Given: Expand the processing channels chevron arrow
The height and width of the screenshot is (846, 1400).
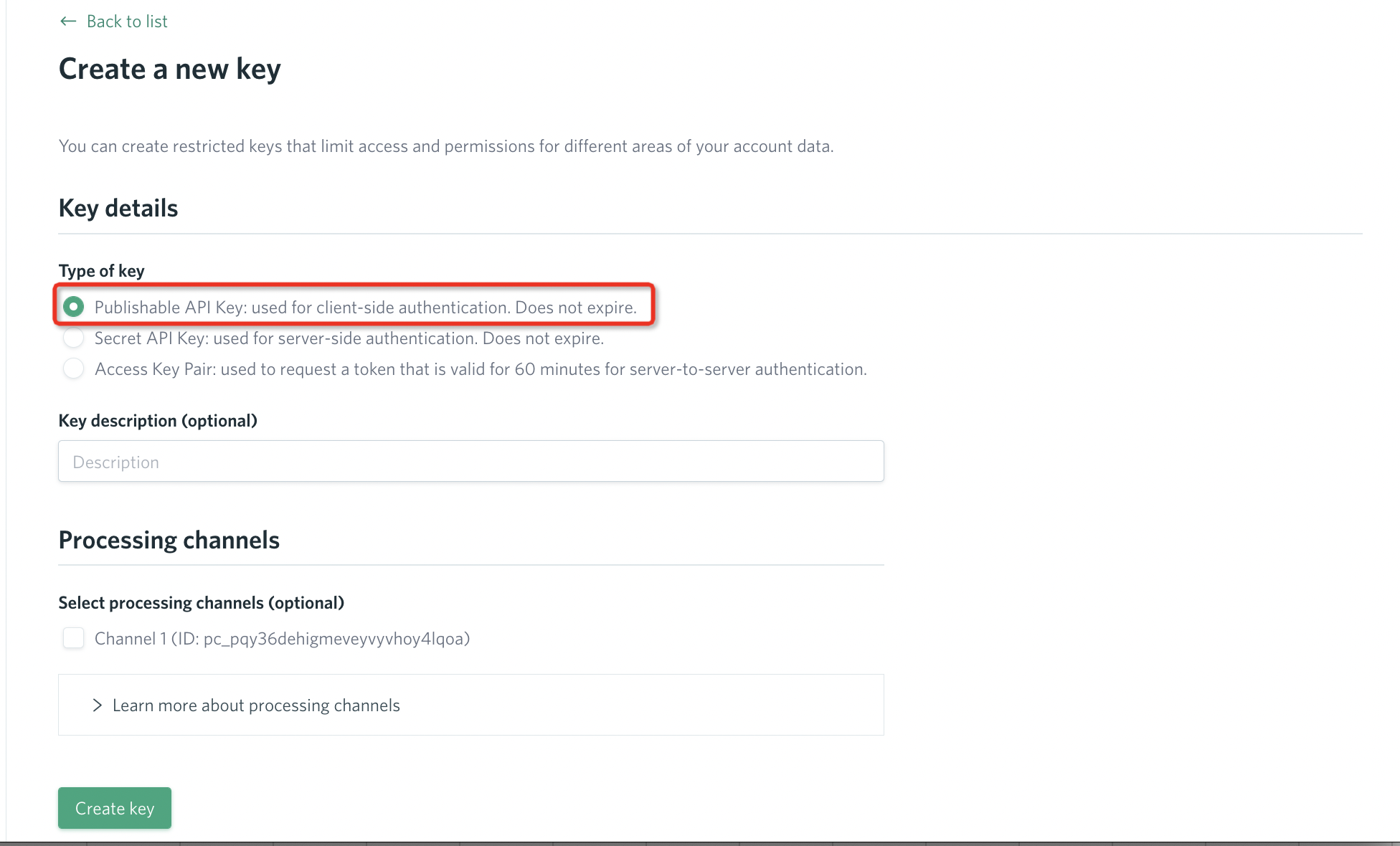Looking at the screenshot, I should pos(97,705).
